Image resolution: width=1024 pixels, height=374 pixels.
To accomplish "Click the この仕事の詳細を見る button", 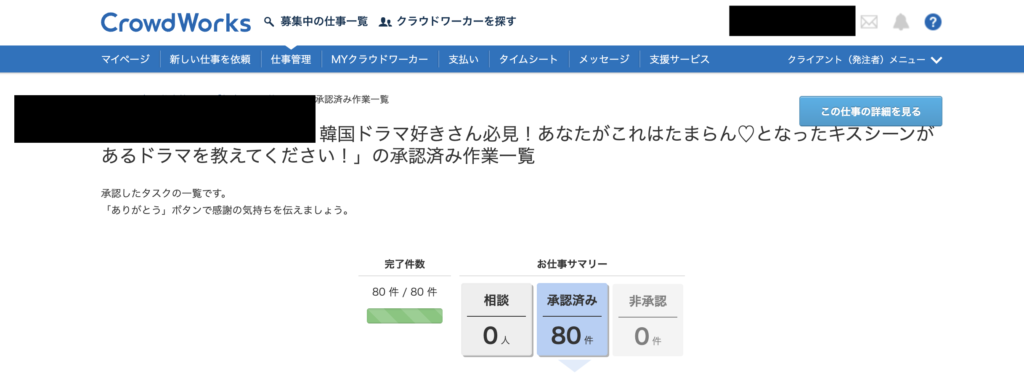I will click(x=871, y=112).
